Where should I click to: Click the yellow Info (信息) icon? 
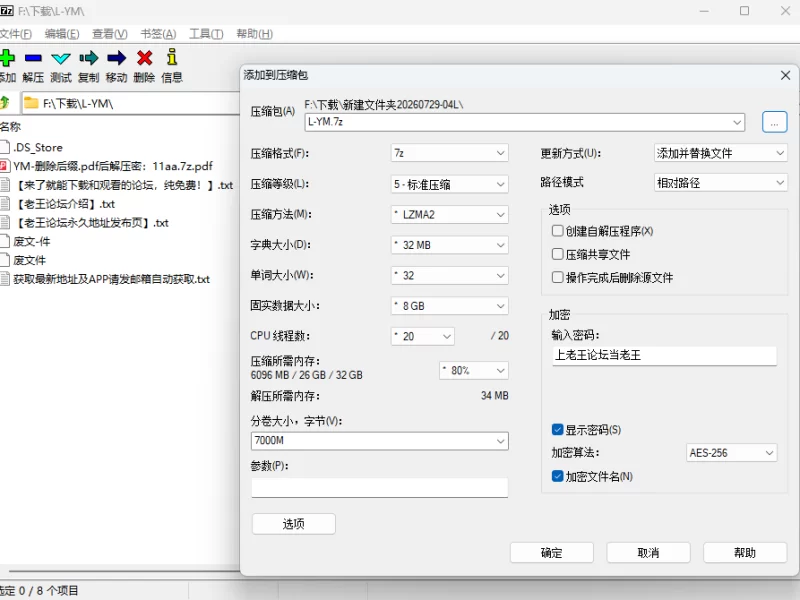click(172, 57)
